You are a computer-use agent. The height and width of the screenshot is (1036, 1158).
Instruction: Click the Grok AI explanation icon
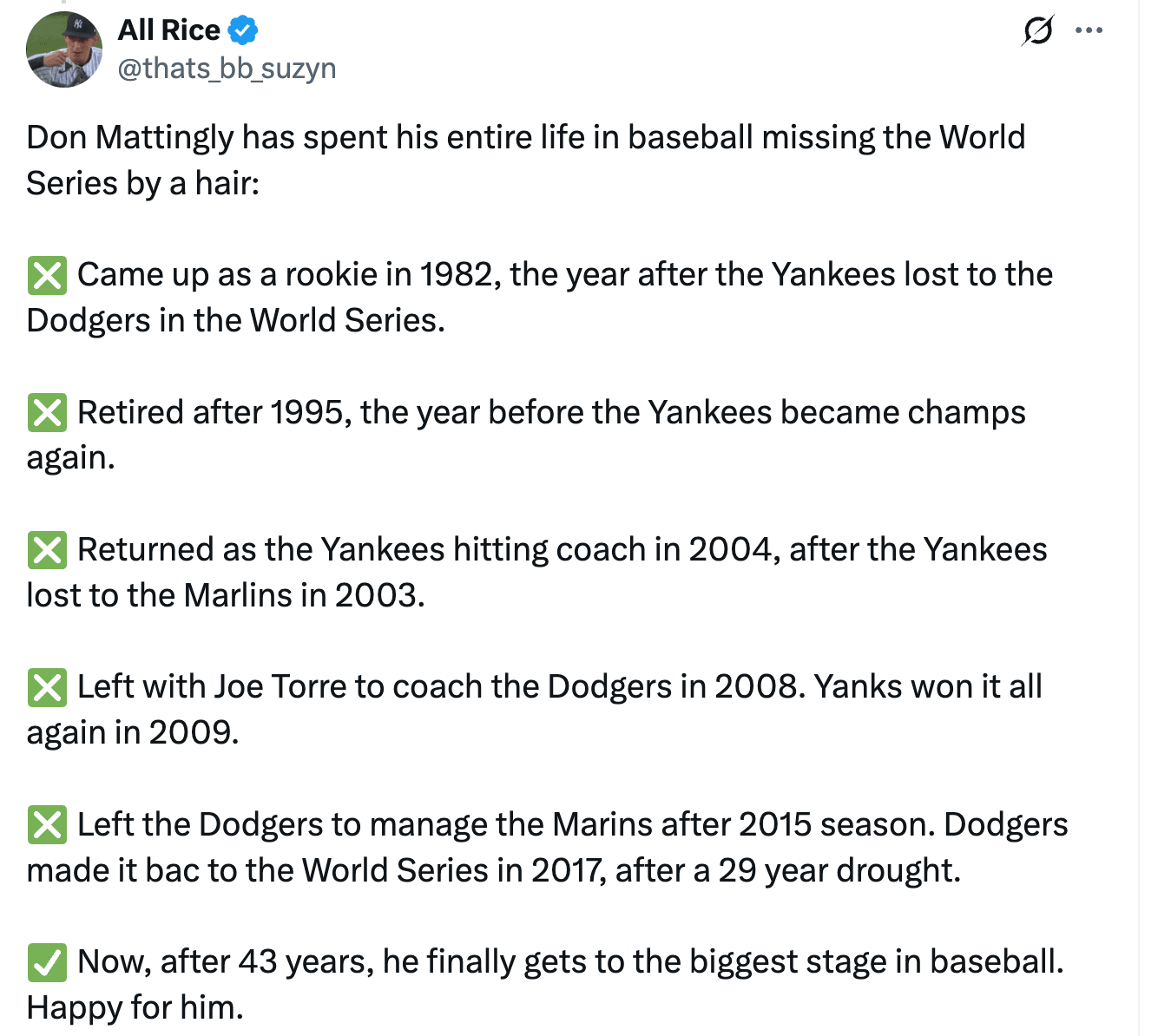(1038, 30)
